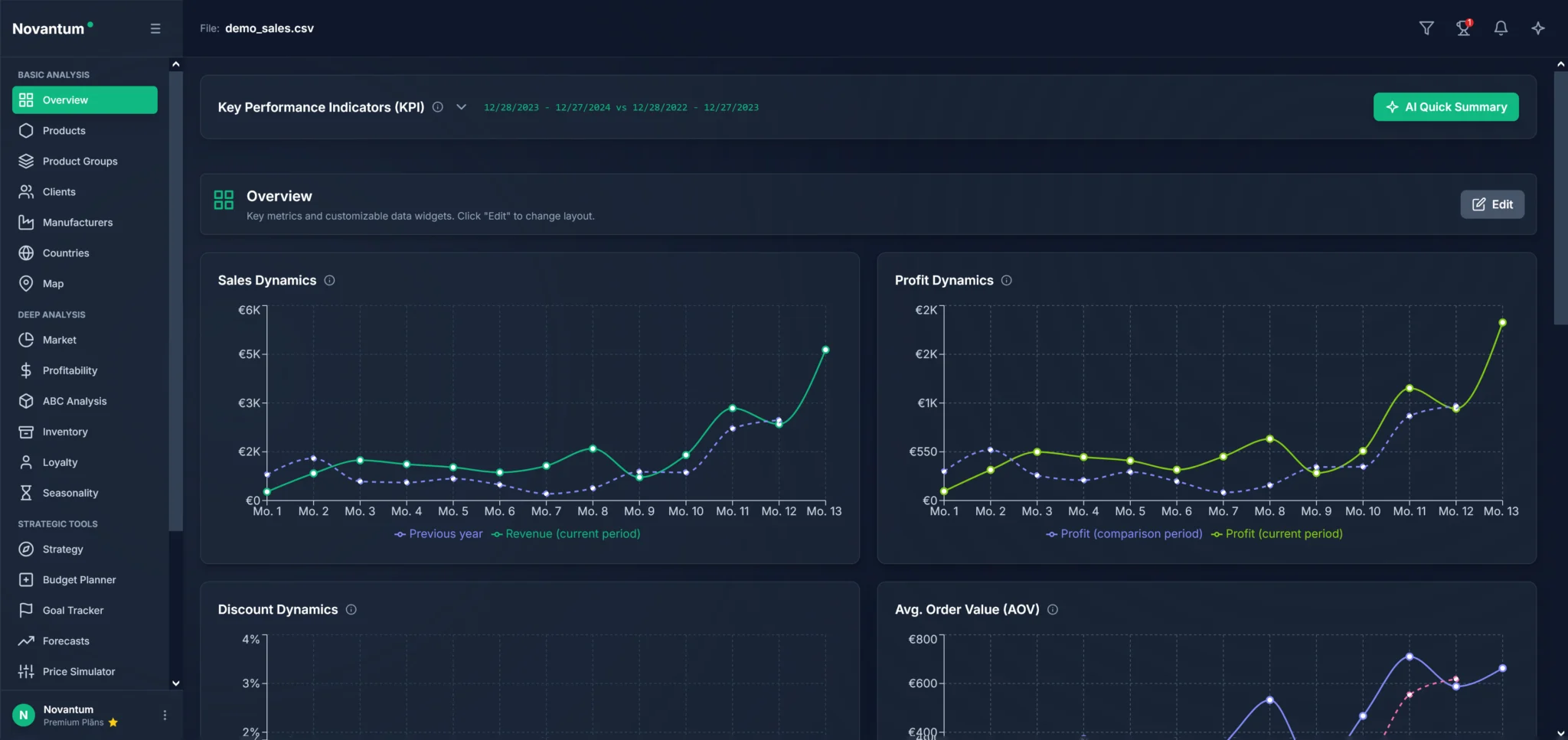Open the Price Simulator tool
This screenshot has width=1568, height=740.
(78, 670)
